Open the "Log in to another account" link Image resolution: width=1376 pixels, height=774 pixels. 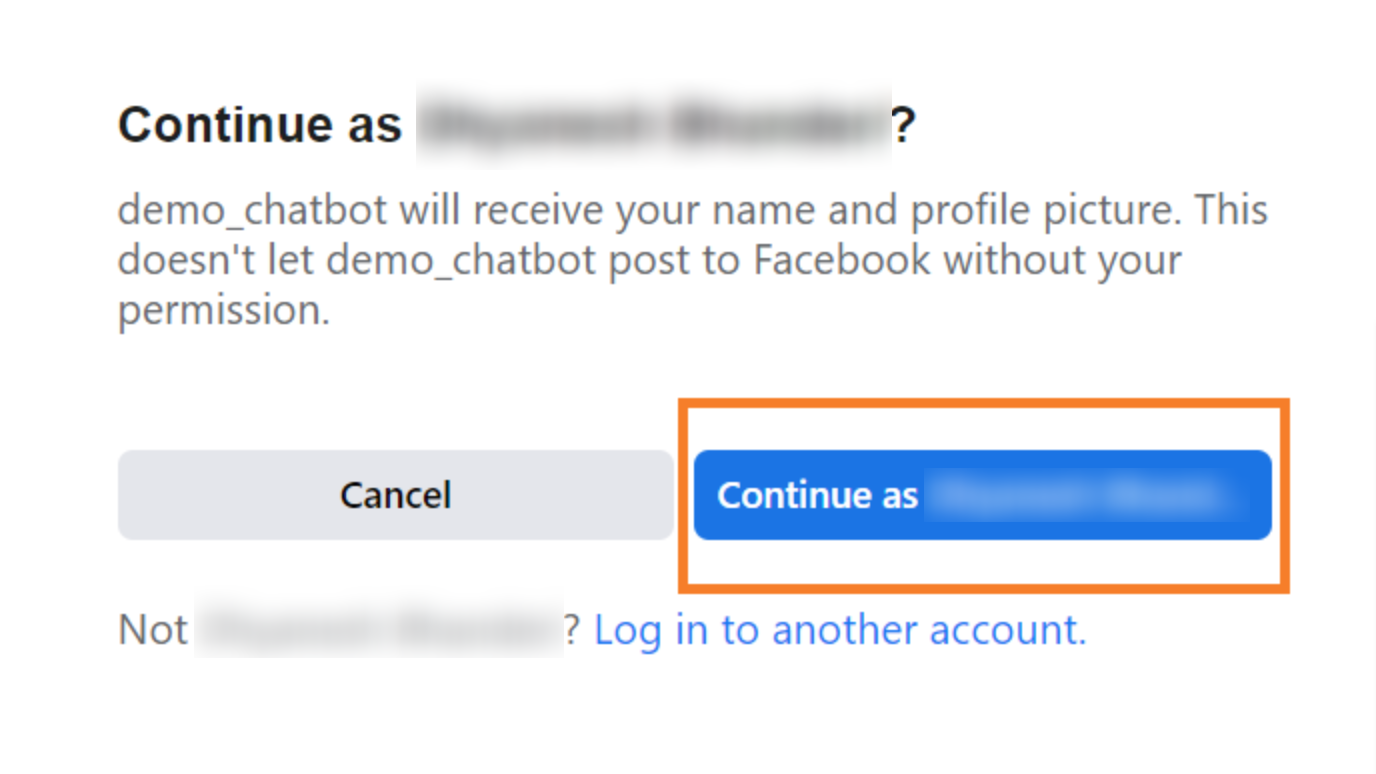click(x=840, y=630)
